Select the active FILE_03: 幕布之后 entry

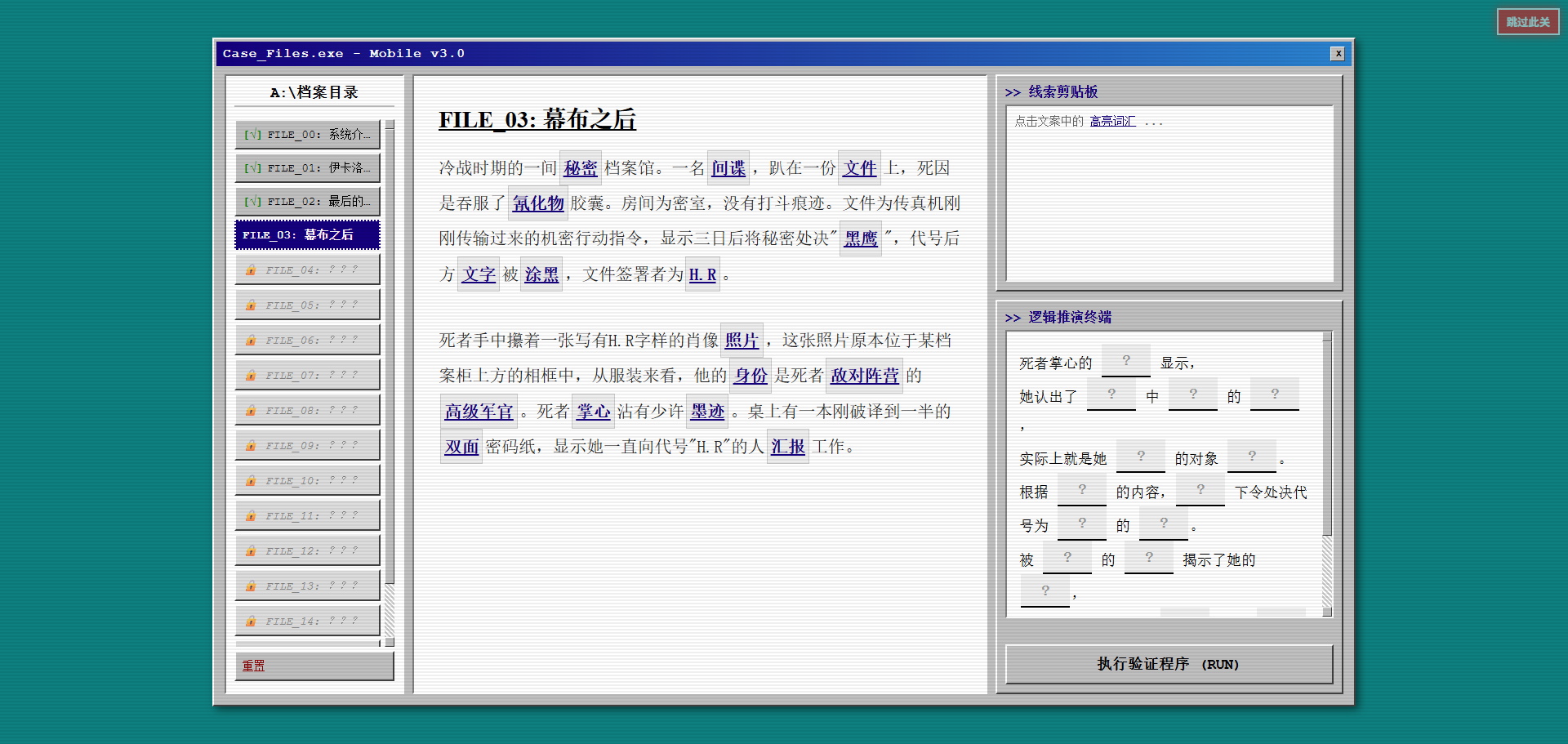307,235
